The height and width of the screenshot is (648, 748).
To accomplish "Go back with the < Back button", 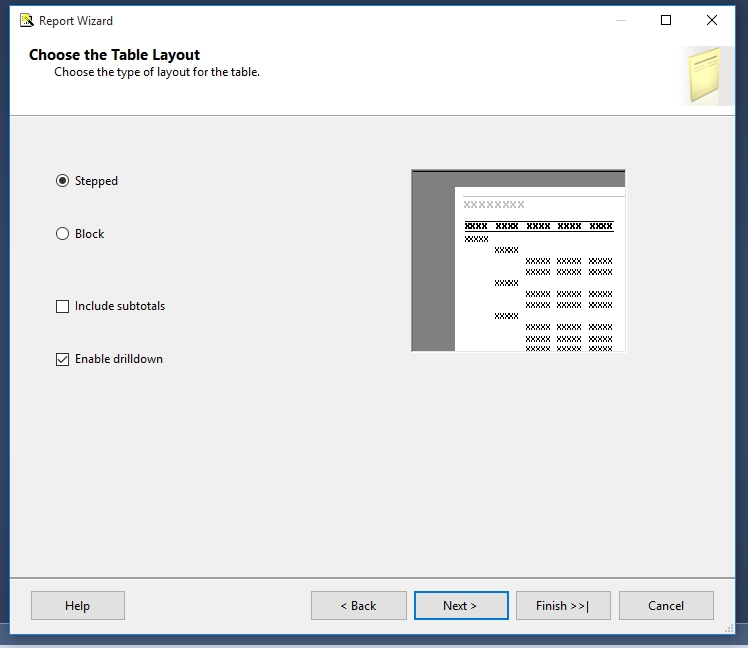I will point(358,606).
